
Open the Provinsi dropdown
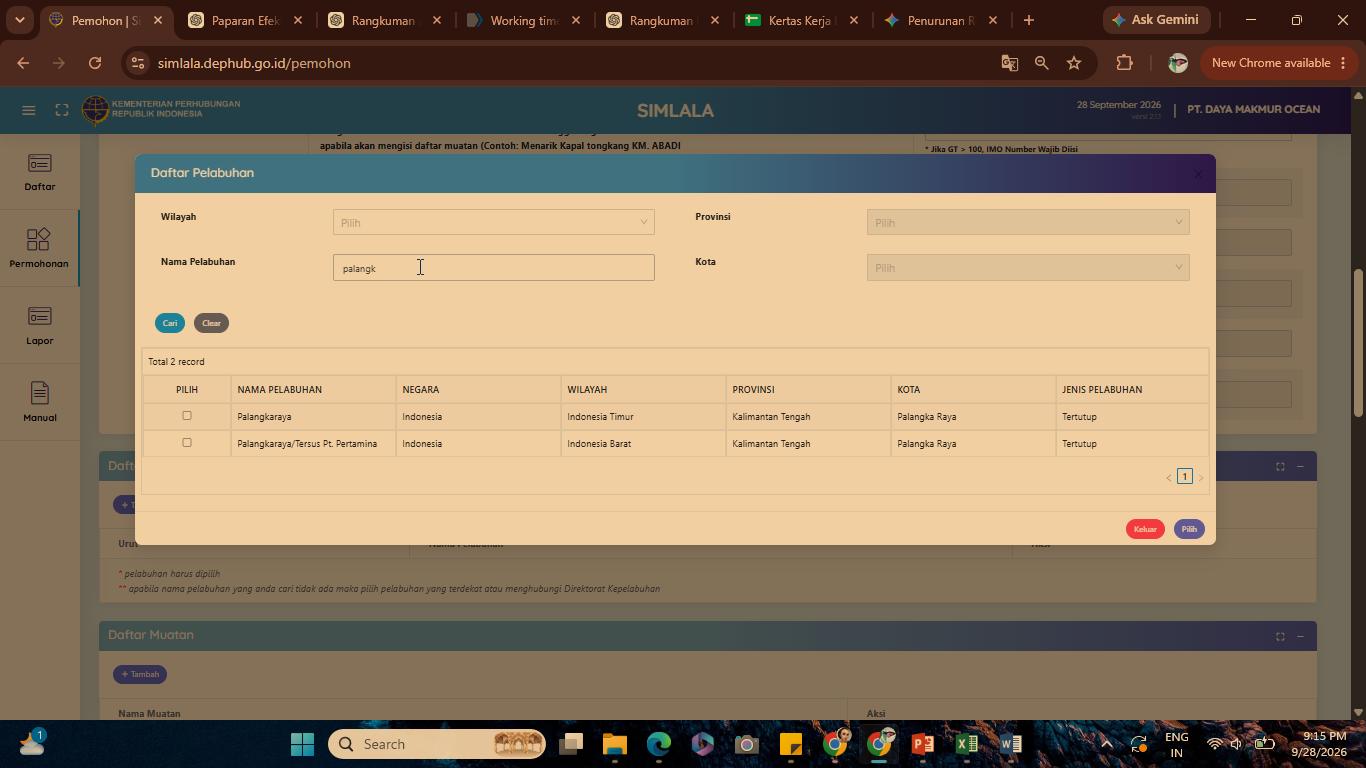(1028, 222)
